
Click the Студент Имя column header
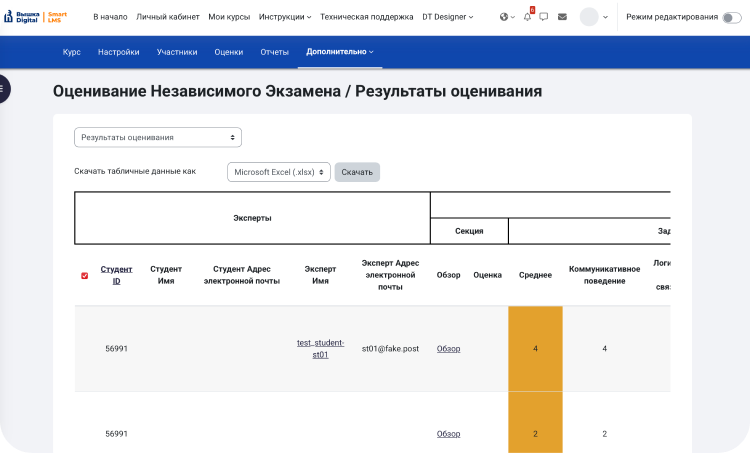click(x=166, y=275)
